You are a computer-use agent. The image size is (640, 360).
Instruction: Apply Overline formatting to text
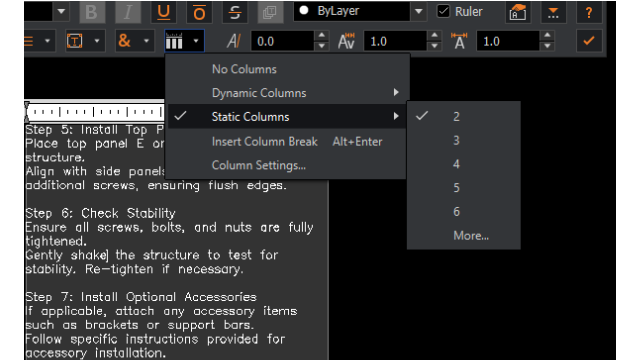tap(199, 12)
